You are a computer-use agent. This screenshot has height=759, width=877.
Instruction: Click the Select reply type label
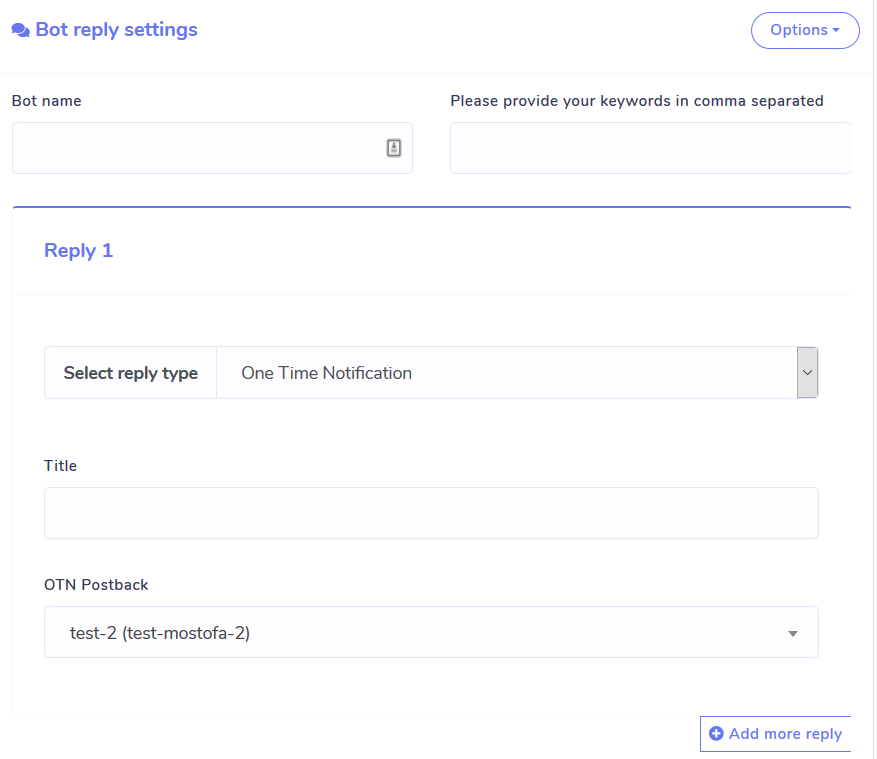click(x=130, y=373)
